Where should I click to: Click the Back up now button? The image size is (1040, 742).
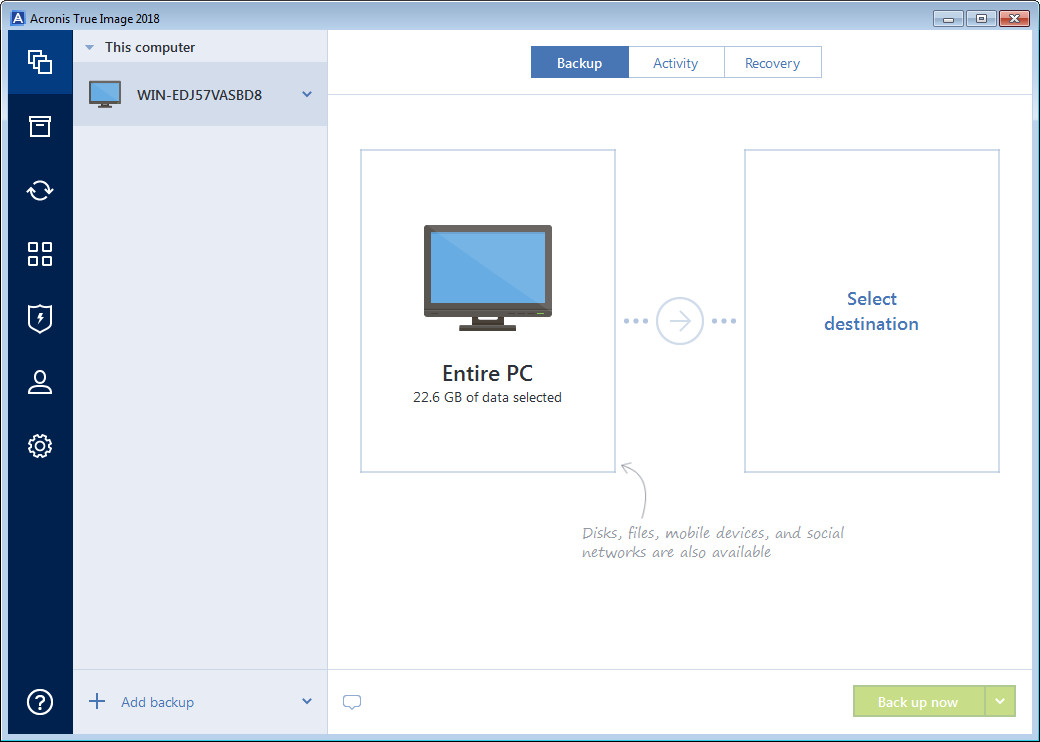click(918, 702)
